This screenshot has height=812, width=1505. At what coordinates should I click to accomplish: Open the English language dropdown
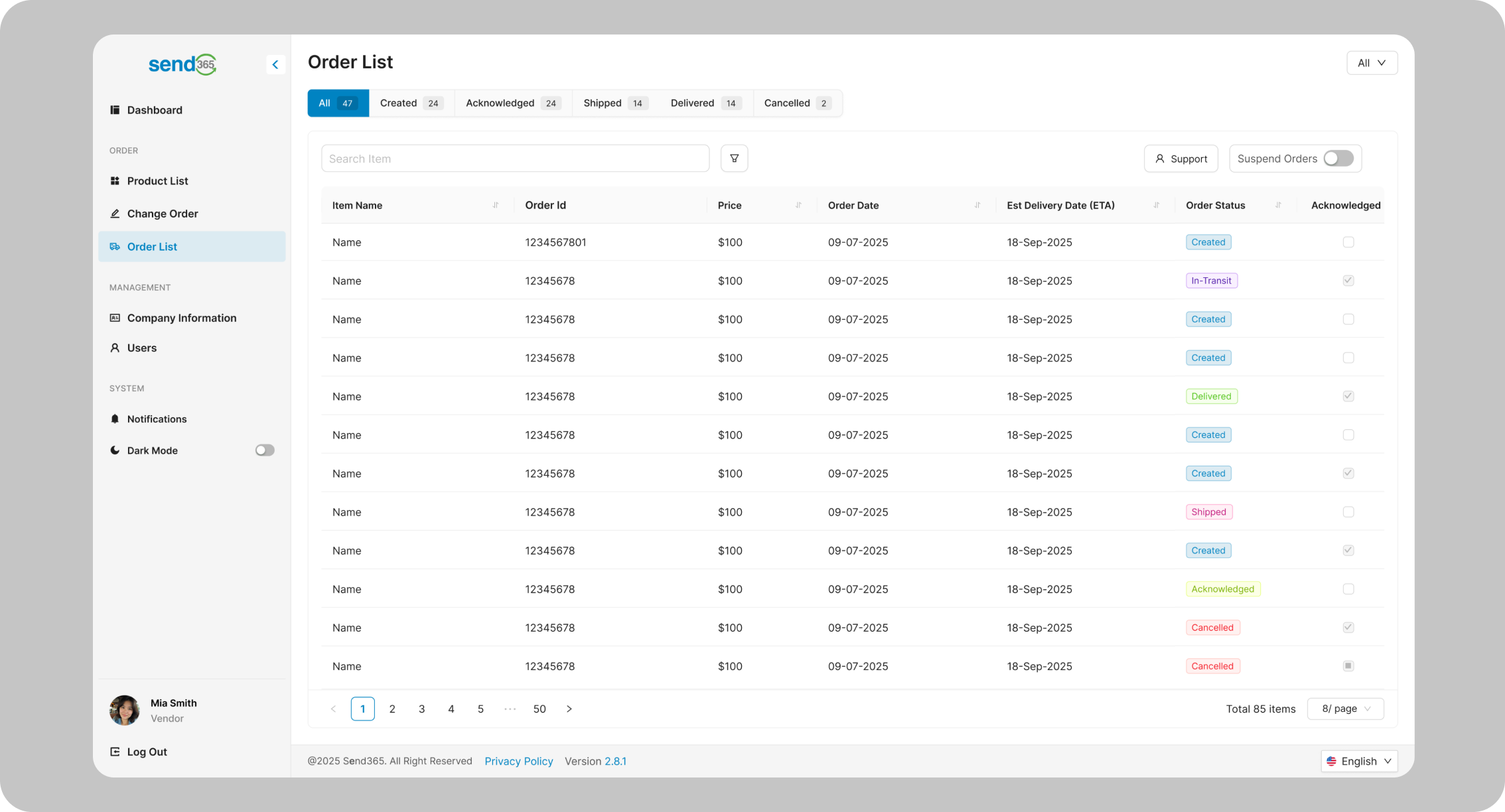1358,762
